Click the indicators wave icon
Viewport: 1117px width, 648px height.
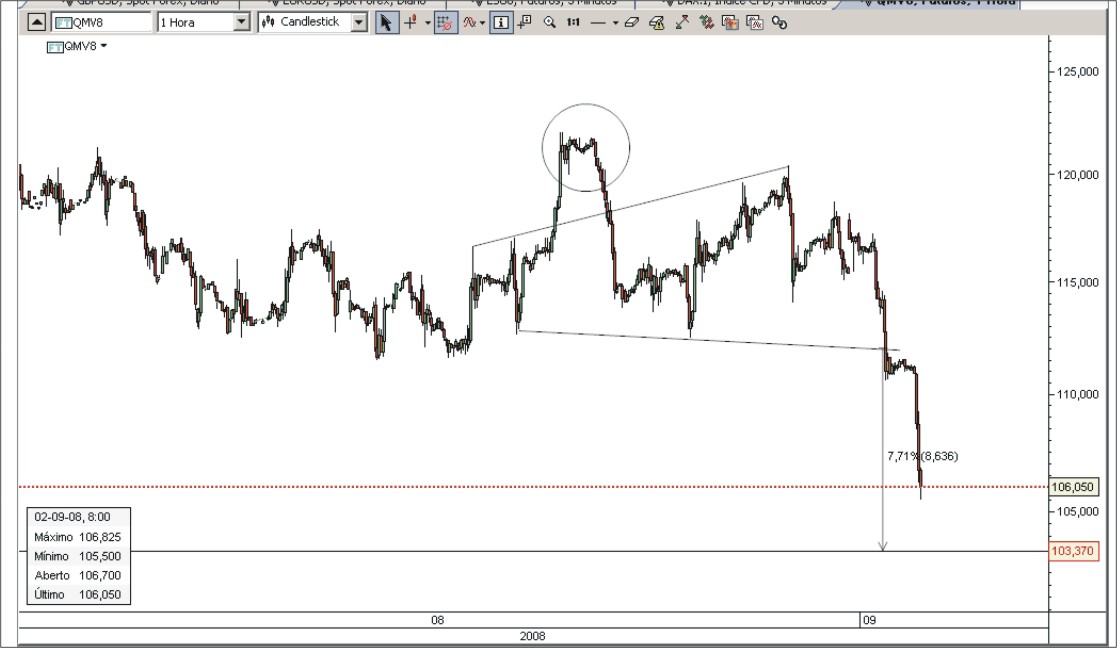(469, 23)
